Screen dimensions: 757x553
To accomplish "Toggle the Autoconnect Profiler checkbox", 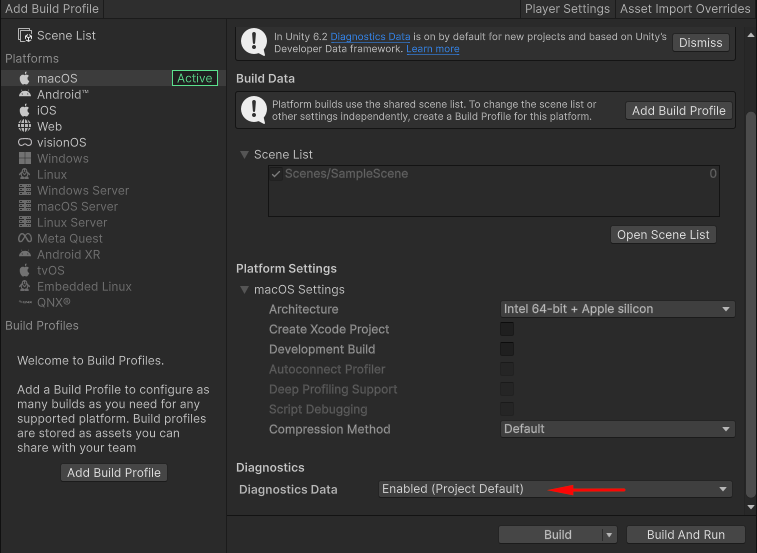I will coord(507,369).
